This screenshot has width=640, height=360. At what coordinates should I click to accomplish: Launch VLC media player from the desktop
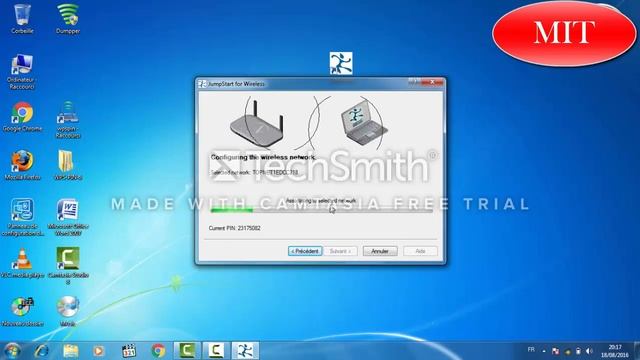(22, 264)
